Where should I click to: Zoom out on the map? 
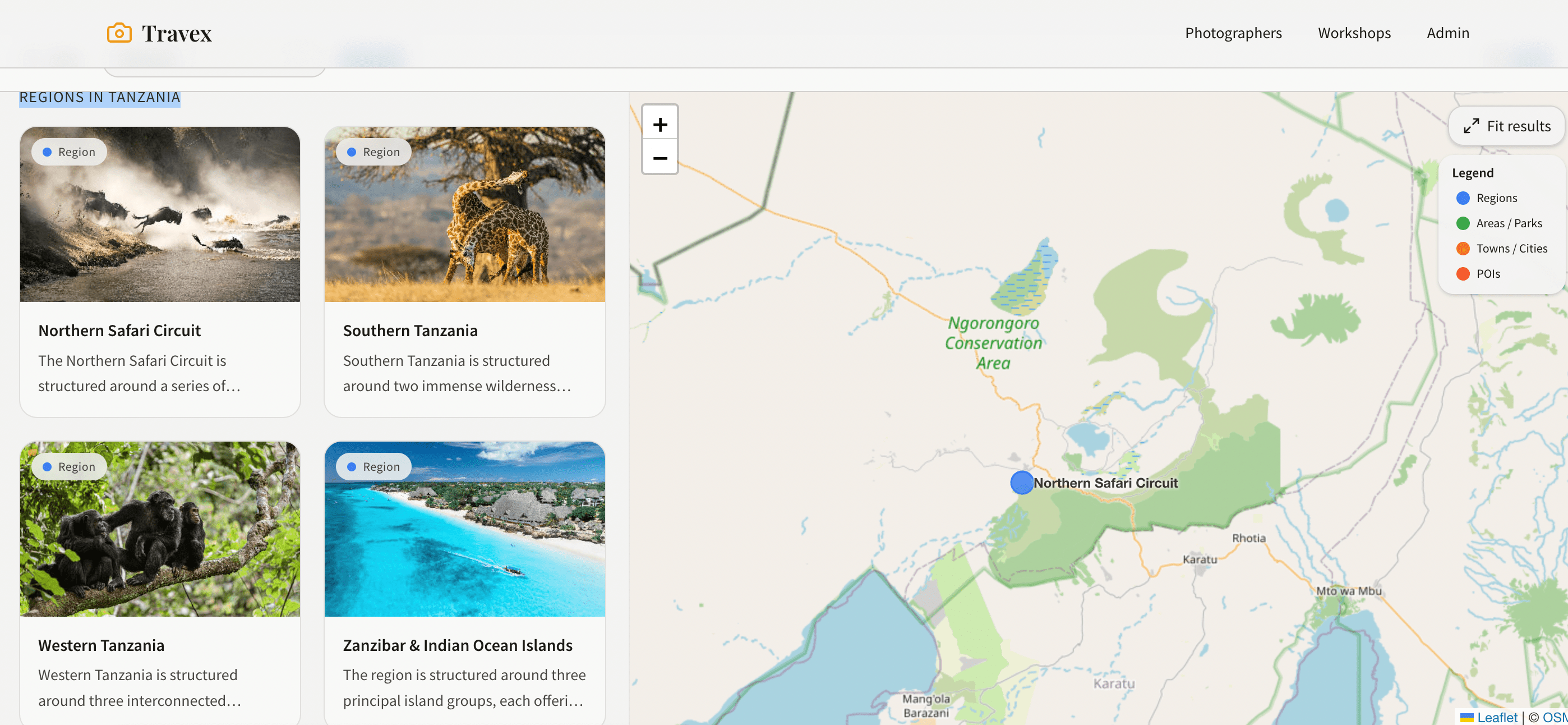(x=660, y=158)
